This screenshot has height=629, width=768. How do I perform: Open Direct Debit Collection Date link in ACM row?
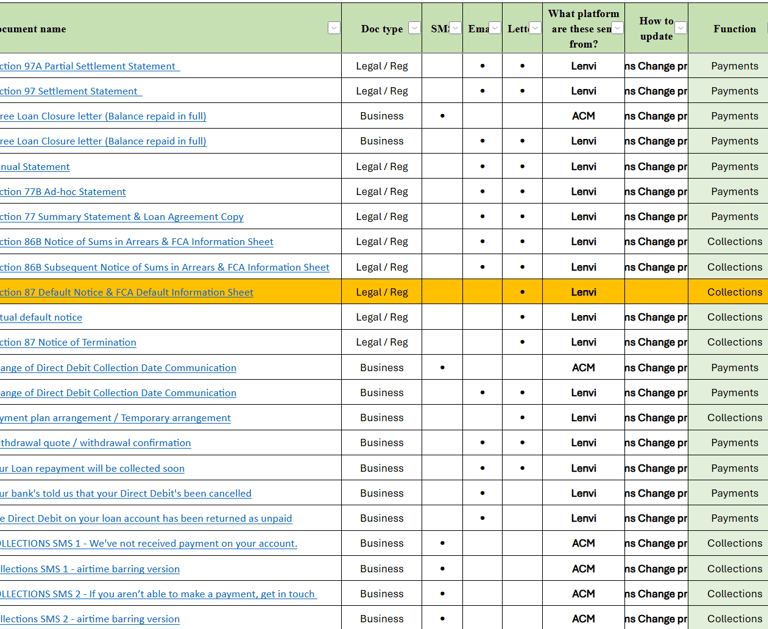[118, 367]
